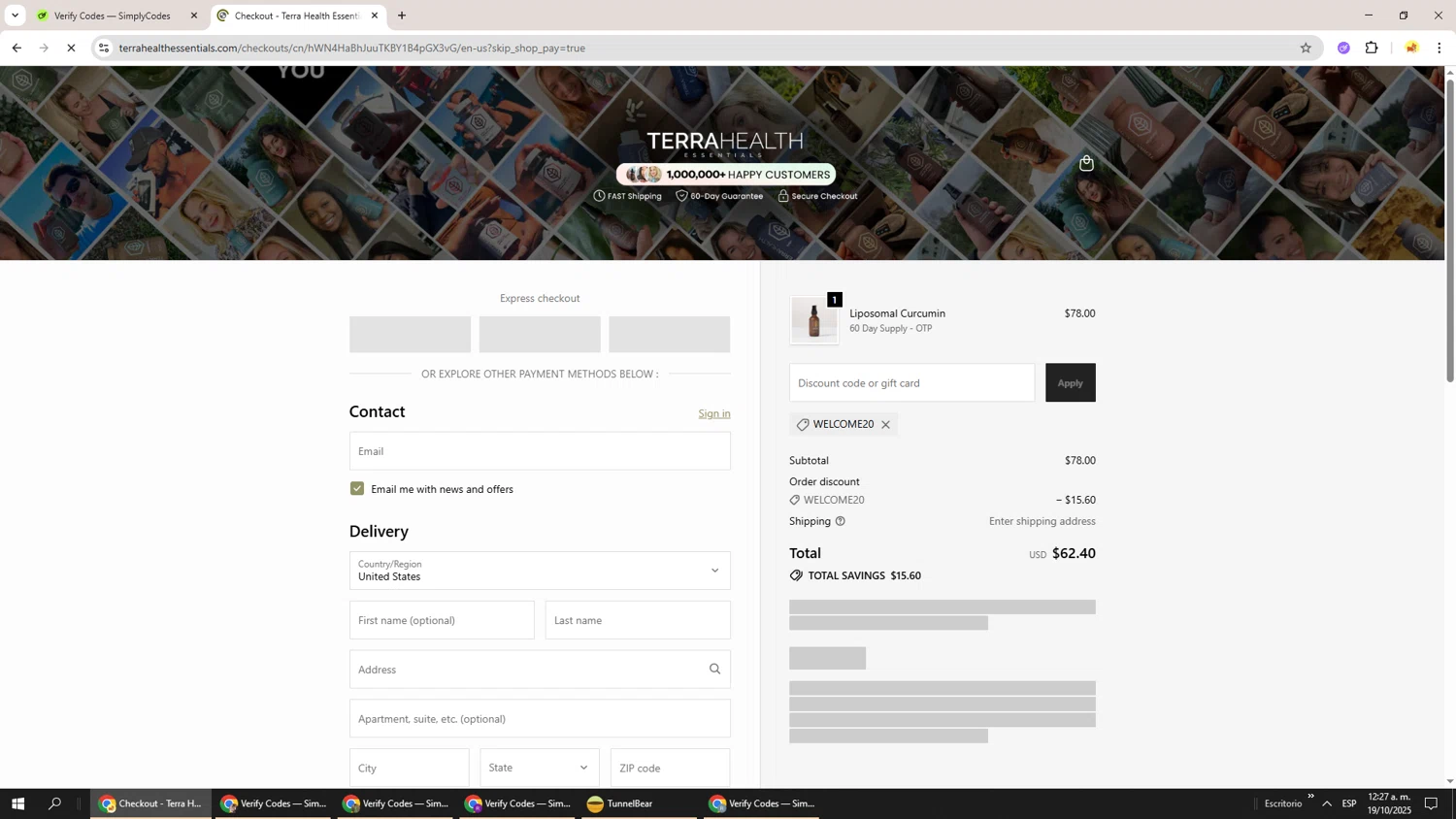This screenshot has height=819, width=1456.
Task: Click the Liposomal Curcumin product name
Action: coord(898,313)
